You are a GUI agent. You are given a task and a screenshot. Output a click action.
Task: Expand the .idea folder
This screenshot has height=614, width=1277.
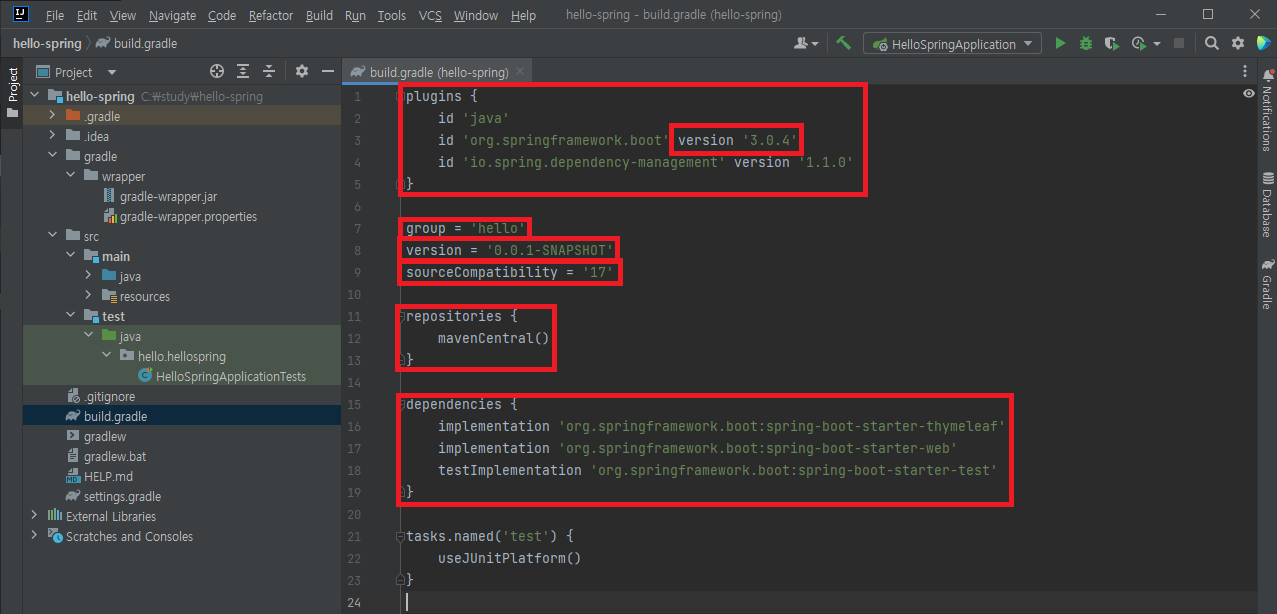[52, 136]
